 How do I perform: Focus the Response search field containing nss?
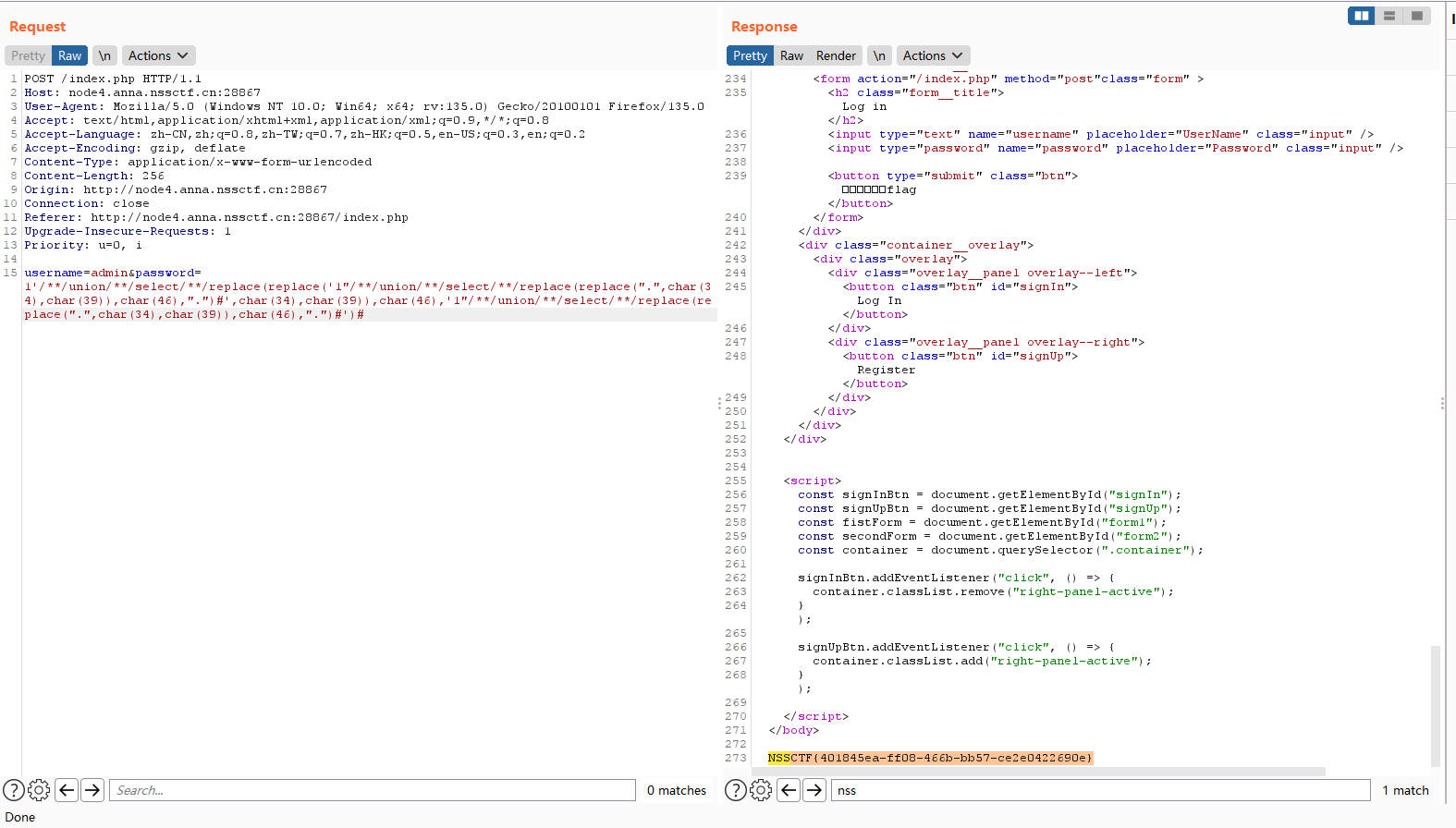(1101, 790)
